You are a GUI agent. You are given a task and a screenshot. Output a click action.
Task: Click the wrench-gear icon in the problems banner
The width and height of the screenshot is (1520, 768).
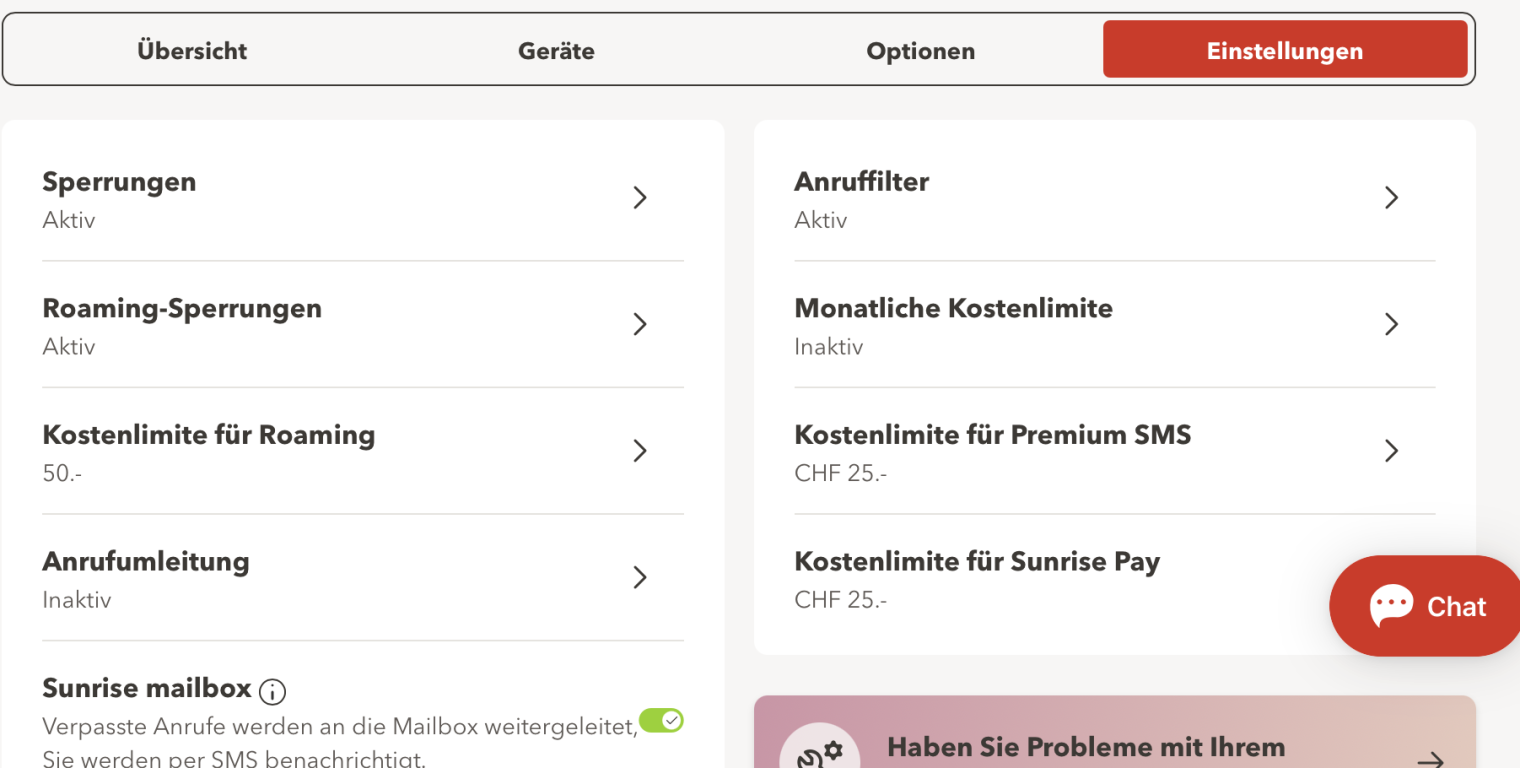click(820, 752)
